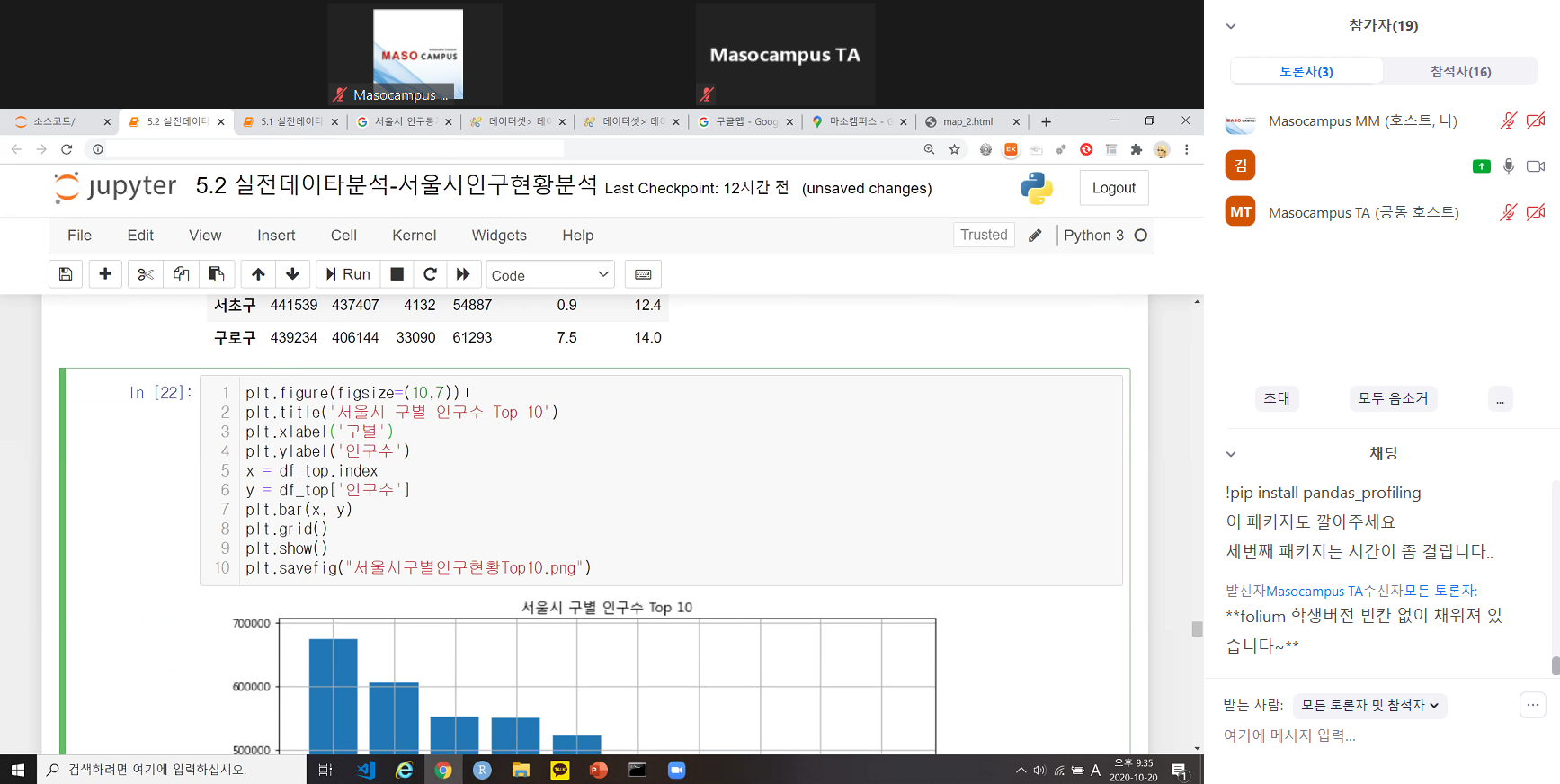
Task: Restart and run all cells with fast-forward icon
Action: coord(463,274)
